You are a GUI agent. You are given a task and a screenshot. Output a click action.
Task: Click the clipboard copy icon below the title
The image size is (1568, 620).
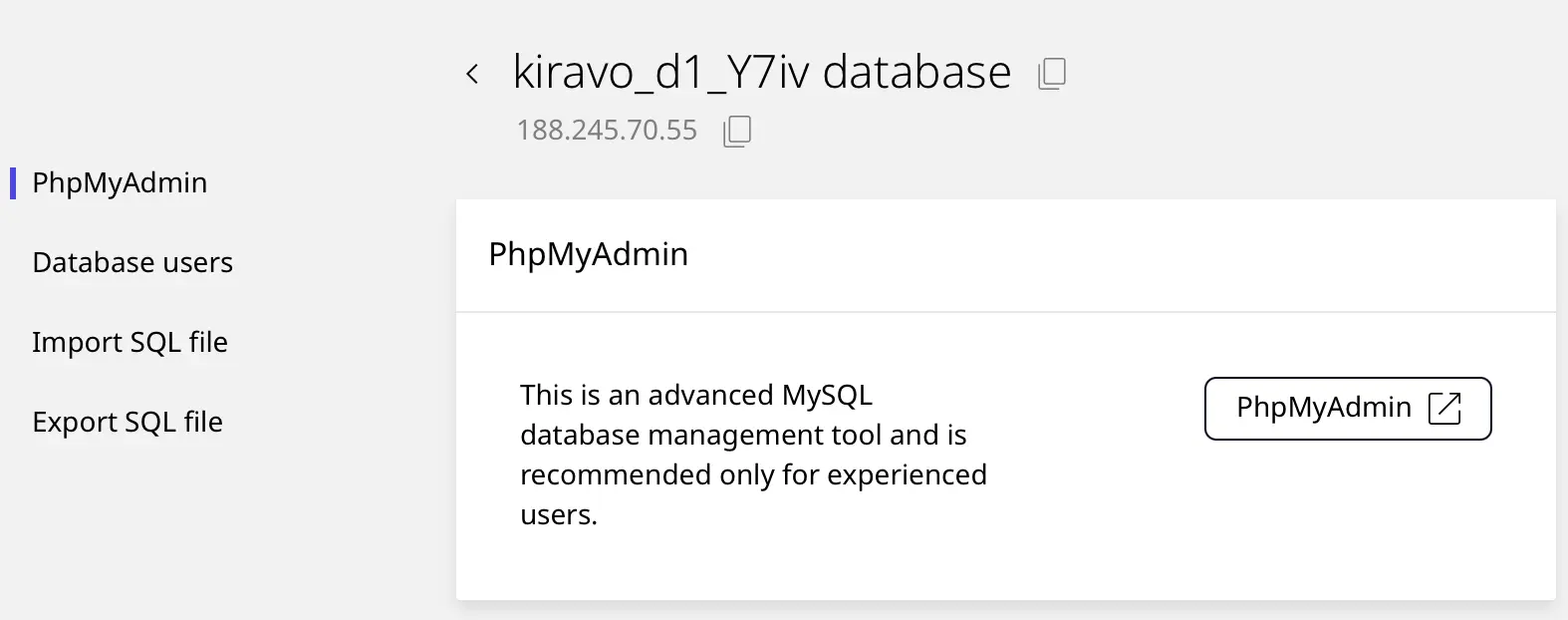737,131
